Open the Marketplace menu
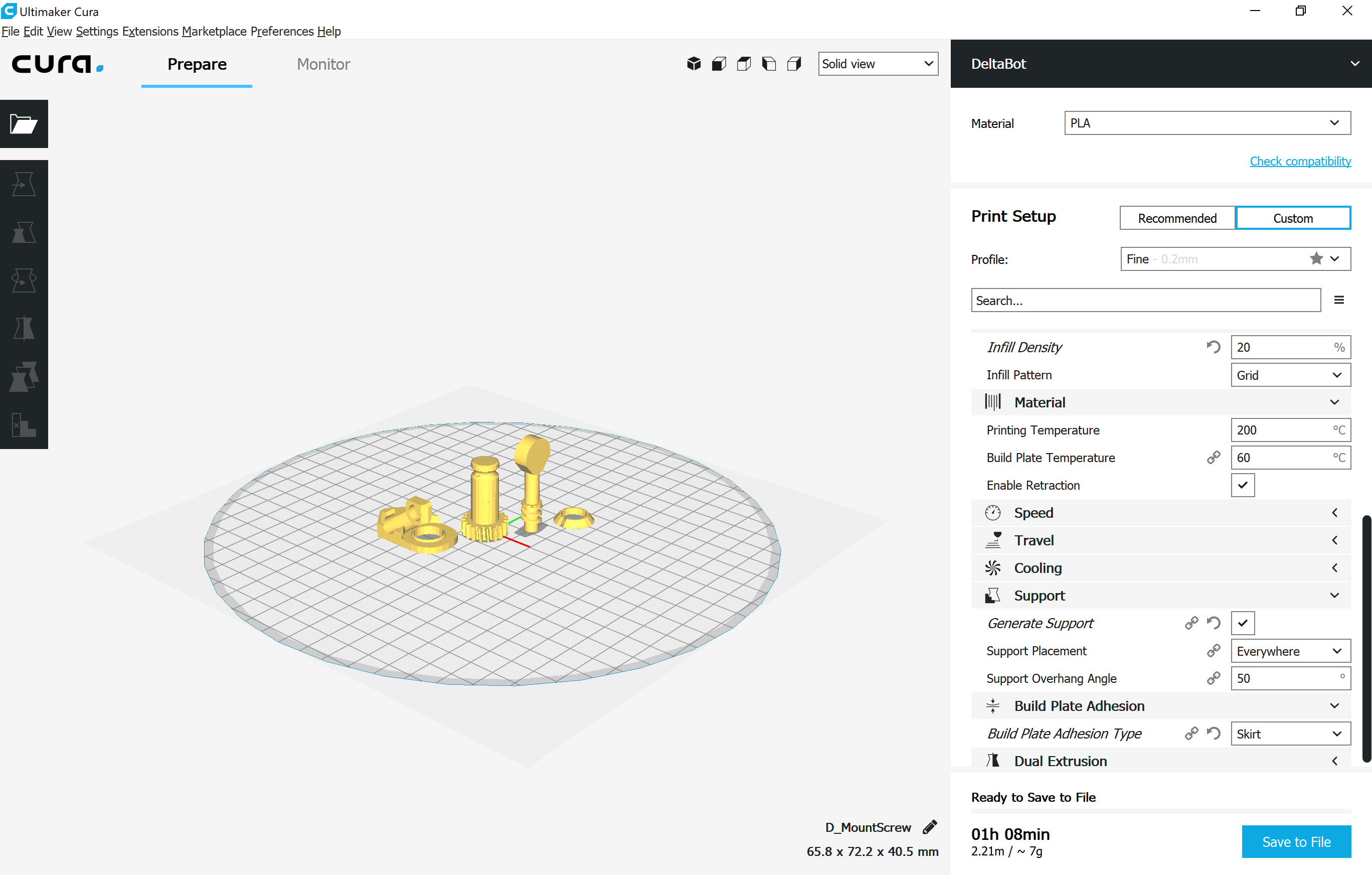Image resolution: width=1372 pixels, height=875 pixels. tap(214, 31)
